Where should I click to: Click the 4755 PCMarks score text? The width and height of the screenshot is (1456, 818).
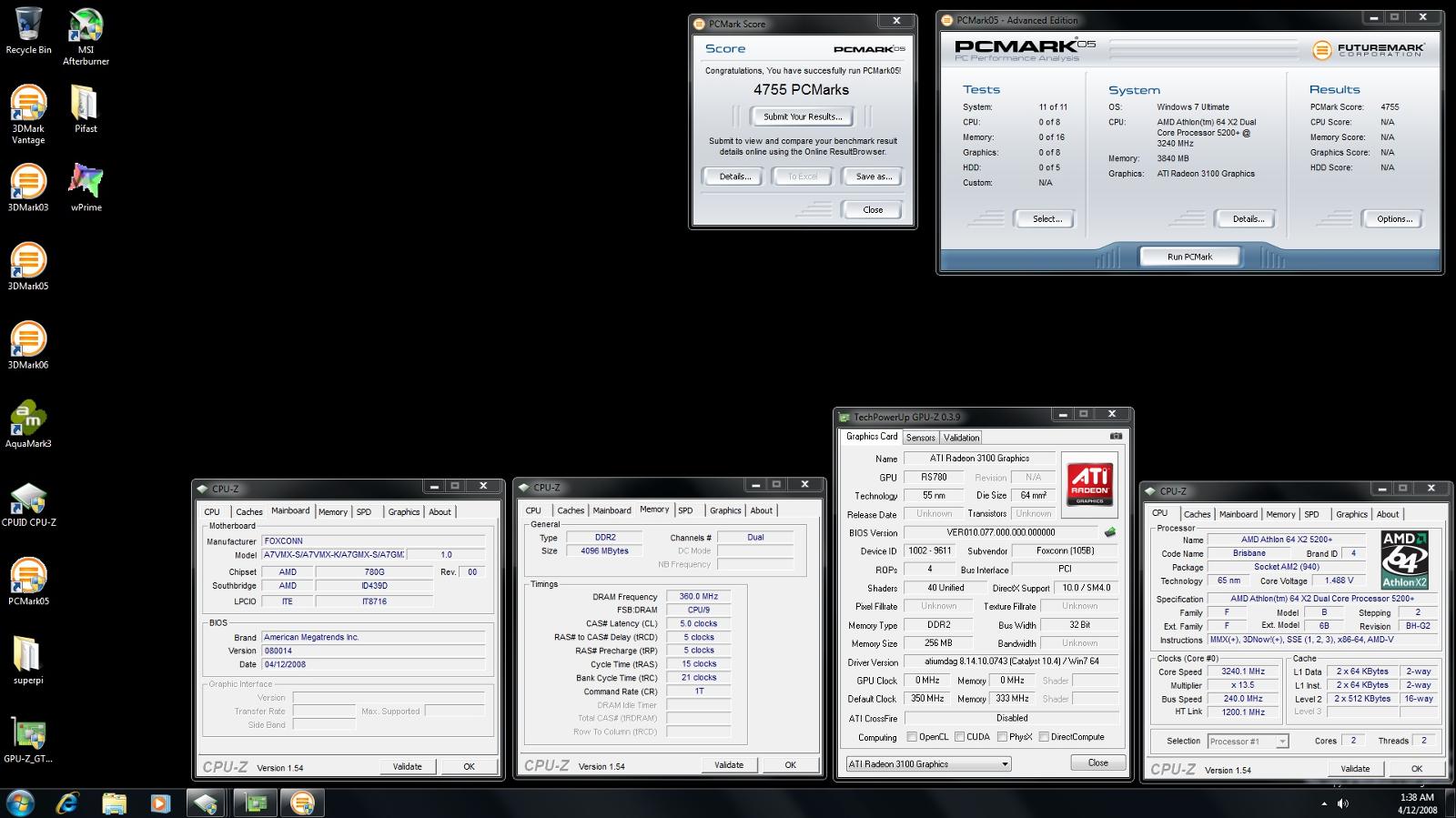pos(801,89)
